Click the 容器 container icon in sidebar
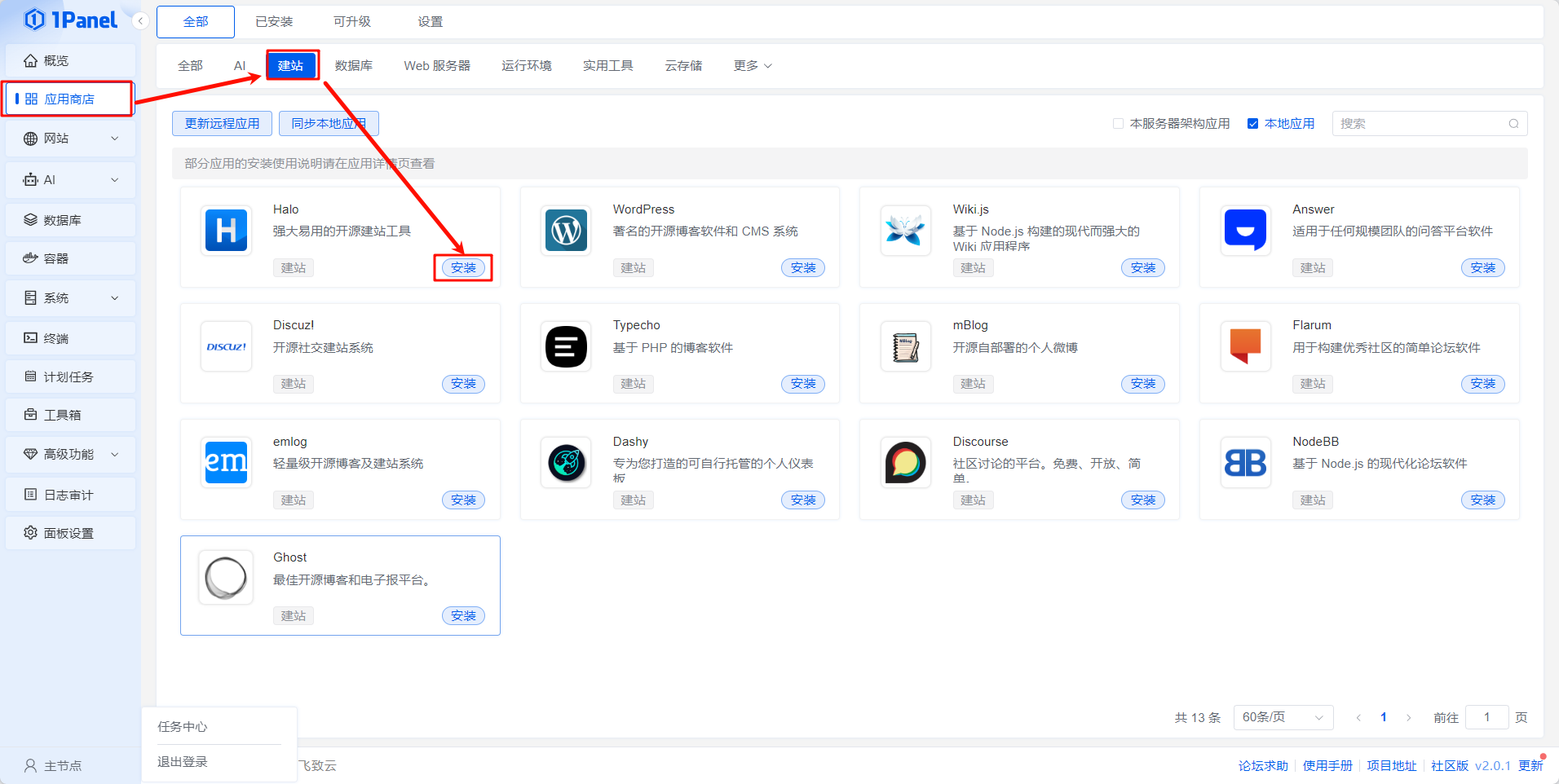 pos(30,258)
